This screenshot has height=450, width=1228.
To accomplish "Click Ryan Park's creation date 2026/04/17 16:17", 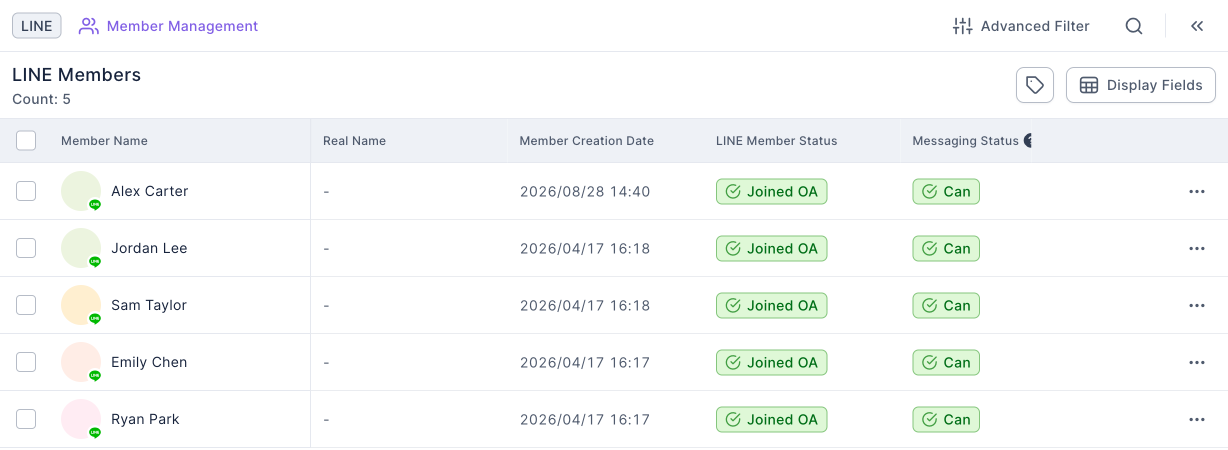I will [x=585, y=419].
